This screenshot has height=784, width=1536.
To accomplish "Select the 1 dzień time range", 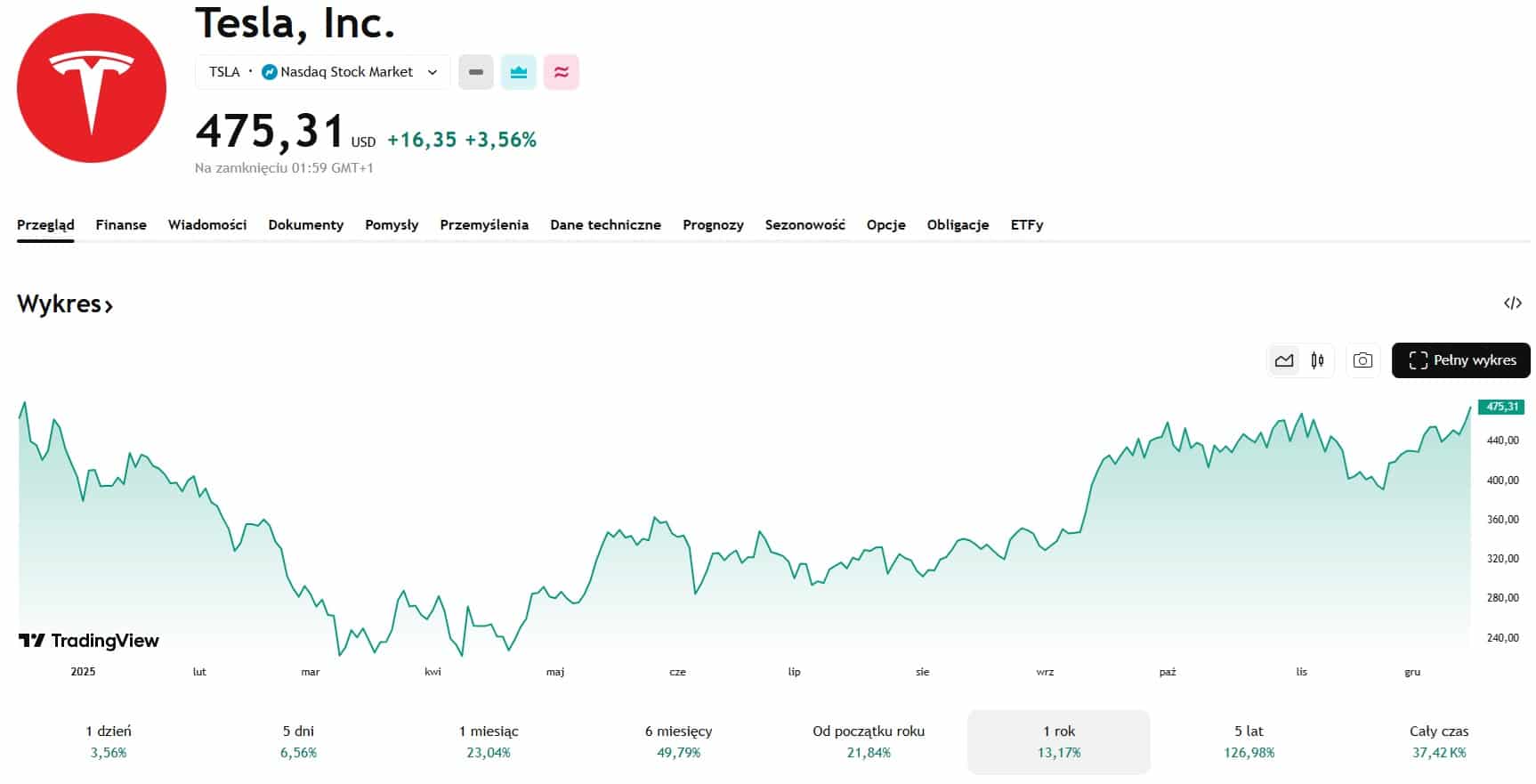I will point(109,741).
